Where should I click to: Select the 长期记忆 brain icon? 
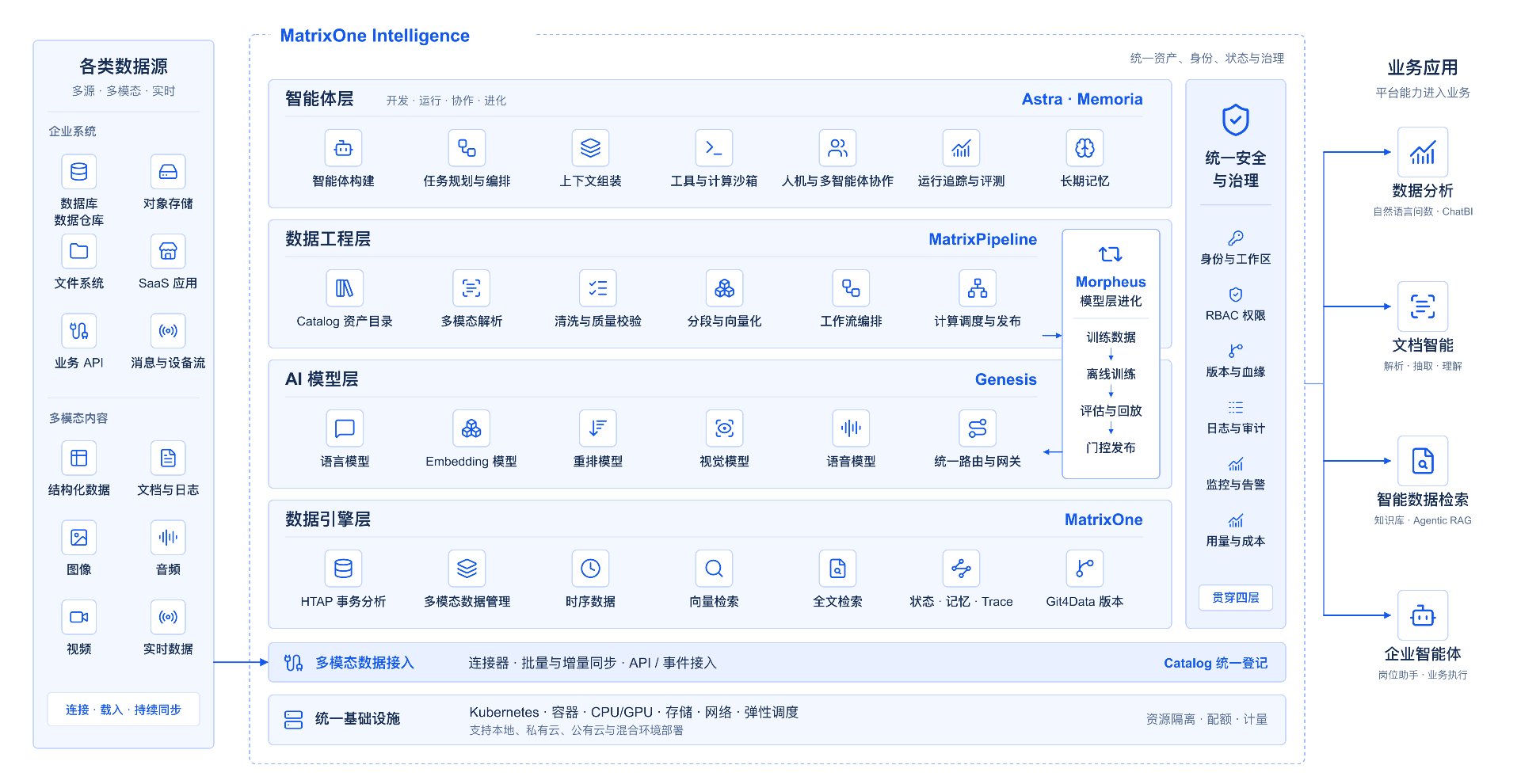(1085, 148)
